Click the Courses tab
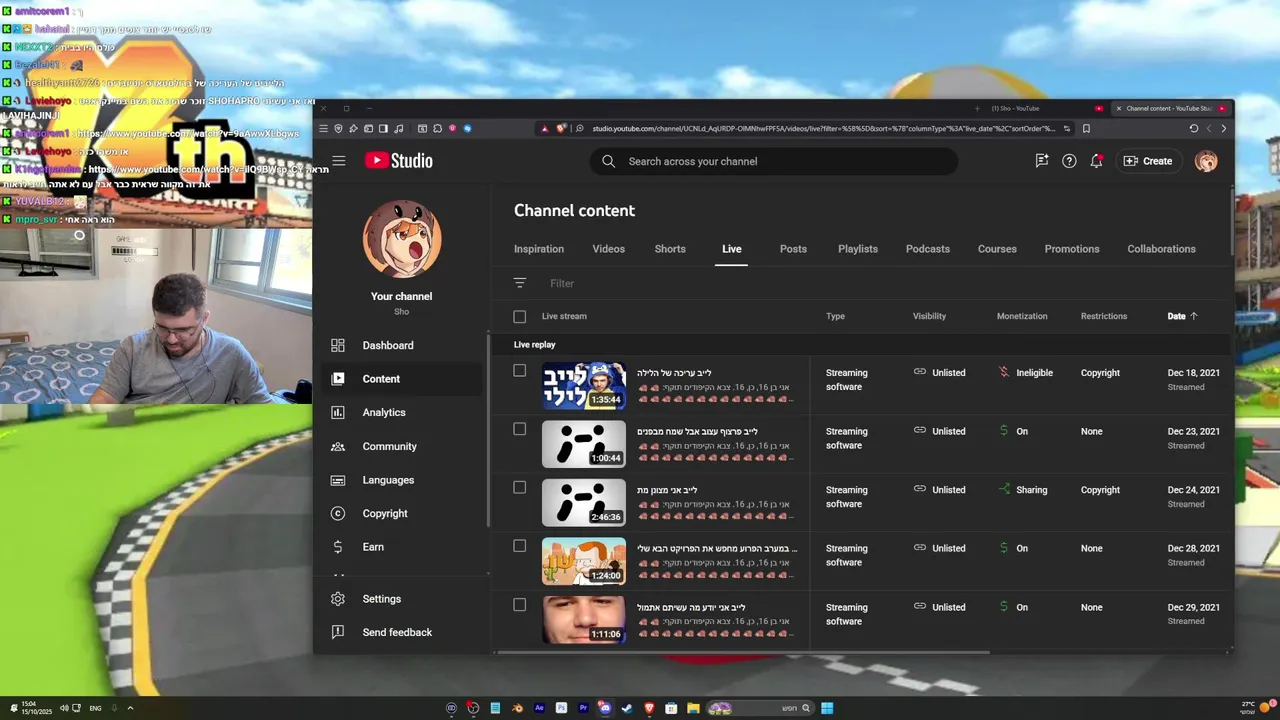Screen dimensions: 1280x720 997,249
